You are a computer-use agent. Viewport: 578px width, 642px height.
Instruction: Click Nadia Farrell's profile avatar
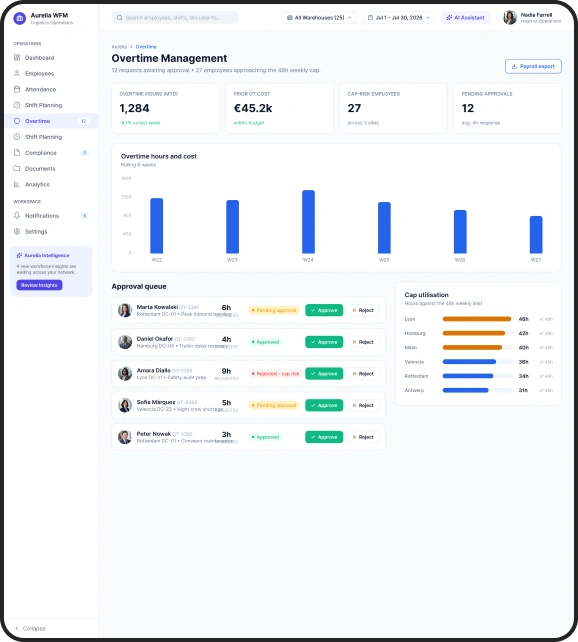[x=510, y=18]
